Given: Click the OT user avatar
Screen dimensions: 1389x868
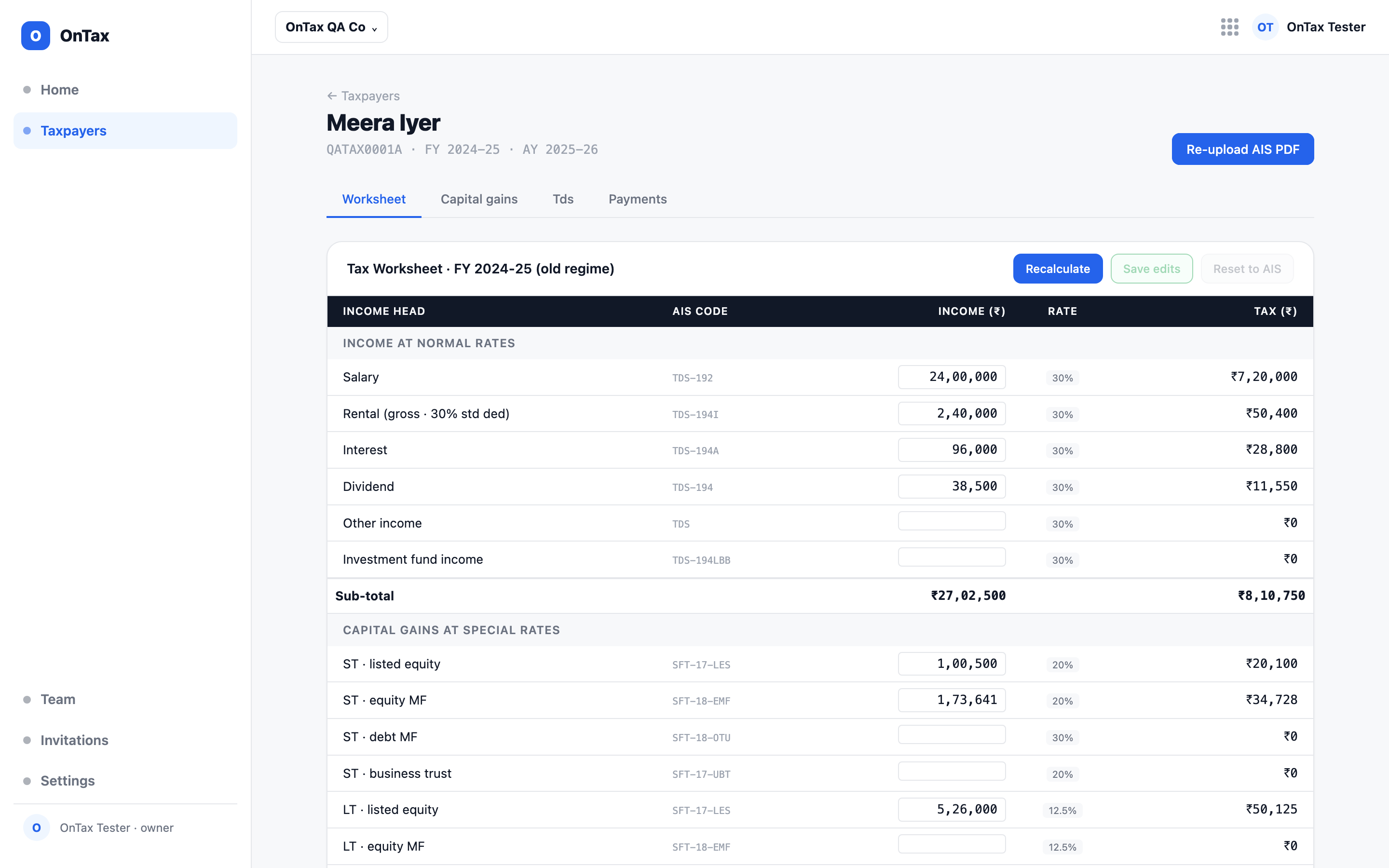Looking at the screenshot, I should click(1265, 27).
